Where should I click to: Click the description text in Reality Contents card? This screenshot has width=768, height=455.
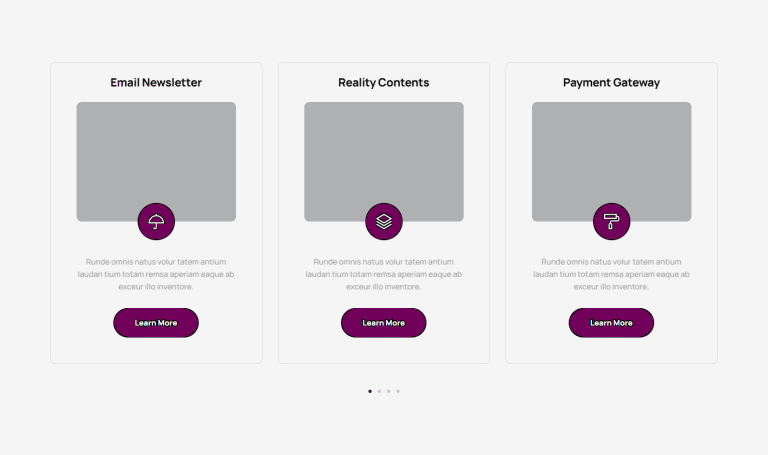tap(384, 274)
